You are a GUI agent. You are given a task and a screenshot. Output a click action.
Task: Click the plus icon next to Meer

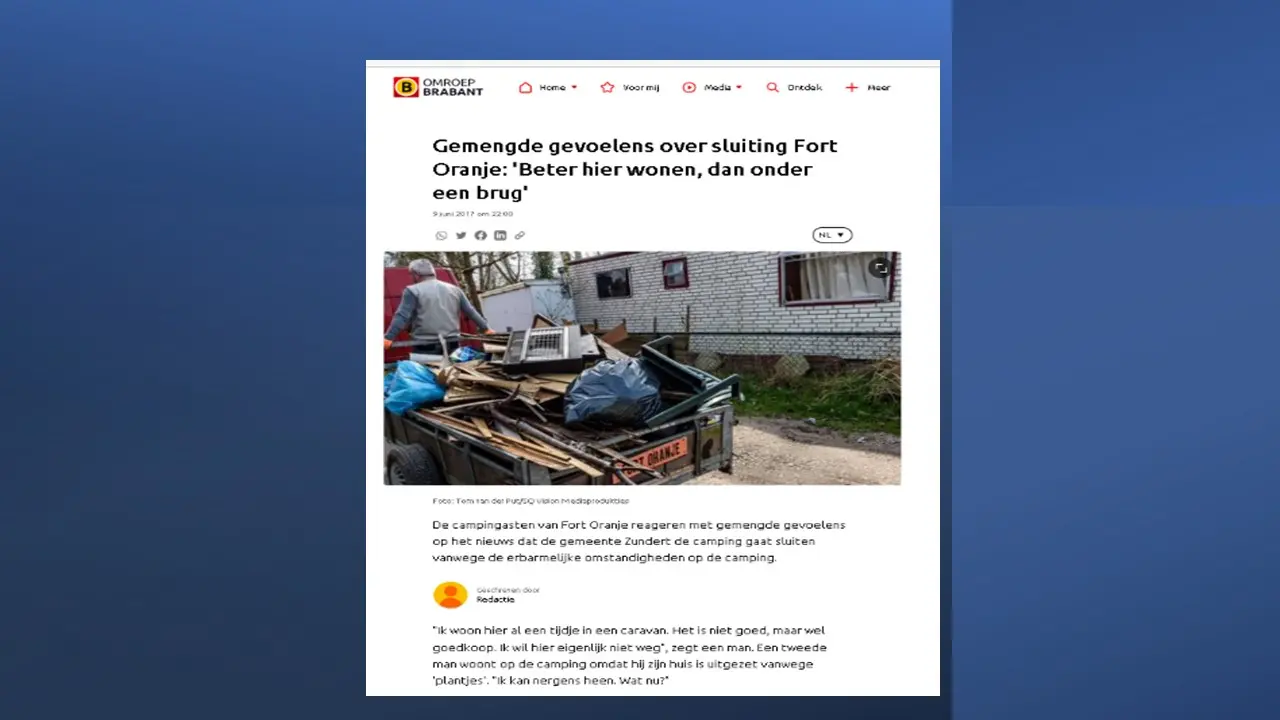(x=852, y=87)
